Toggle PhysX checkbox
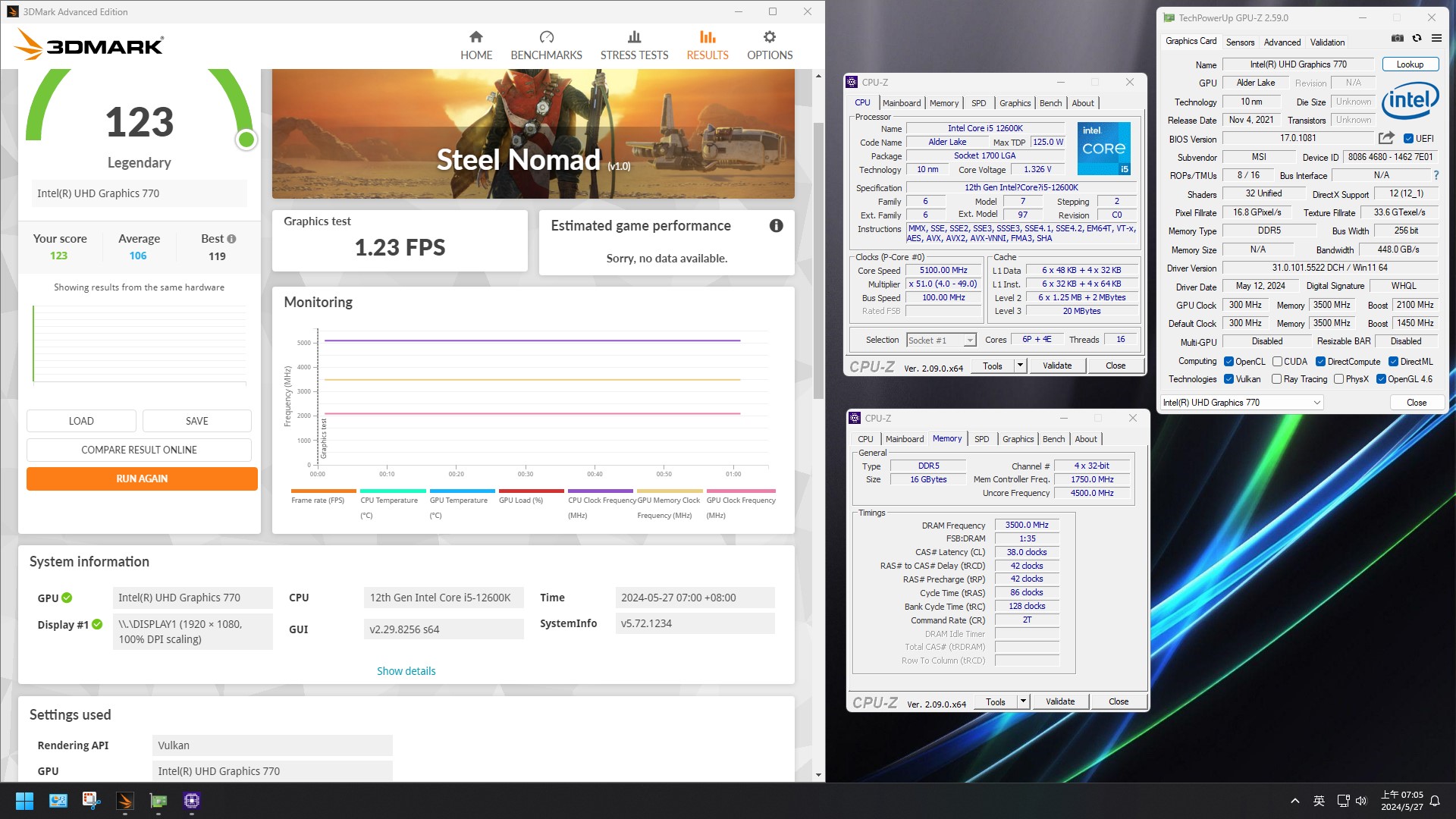Viewport: 1456px width, 819px height. [x=1338, y=379]
